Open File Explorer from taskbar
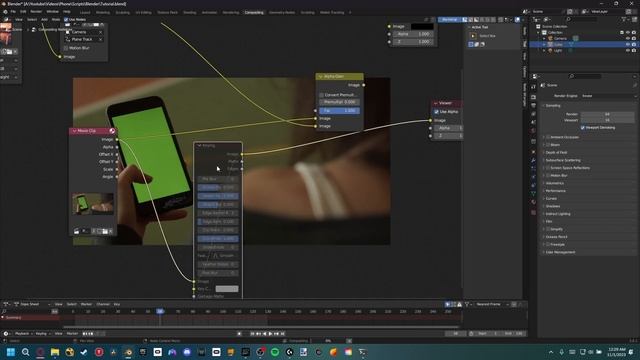This screenshot has width=640, height=360. pos(55,352)
